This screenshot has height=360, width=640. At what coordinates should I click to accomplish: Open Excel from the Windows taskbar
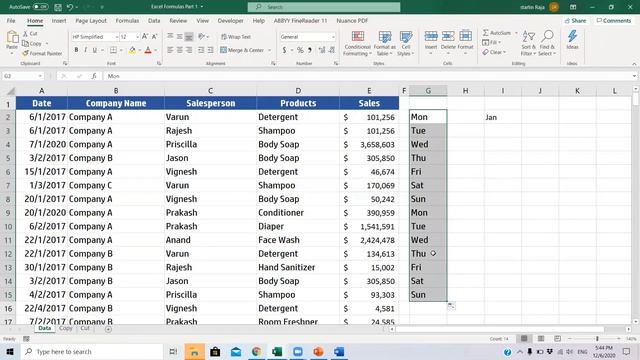(277, 351)
